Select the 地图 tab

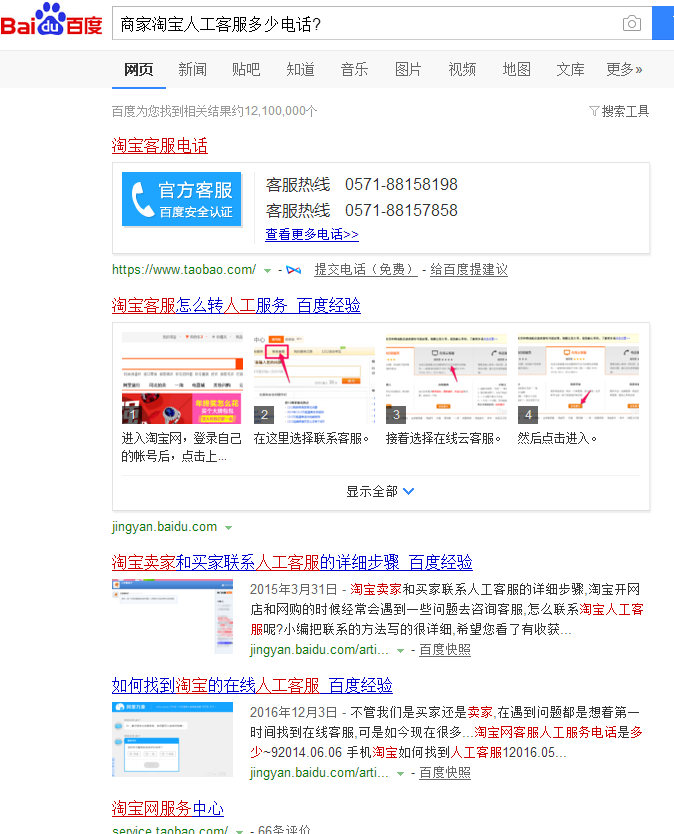pos(516,69)
